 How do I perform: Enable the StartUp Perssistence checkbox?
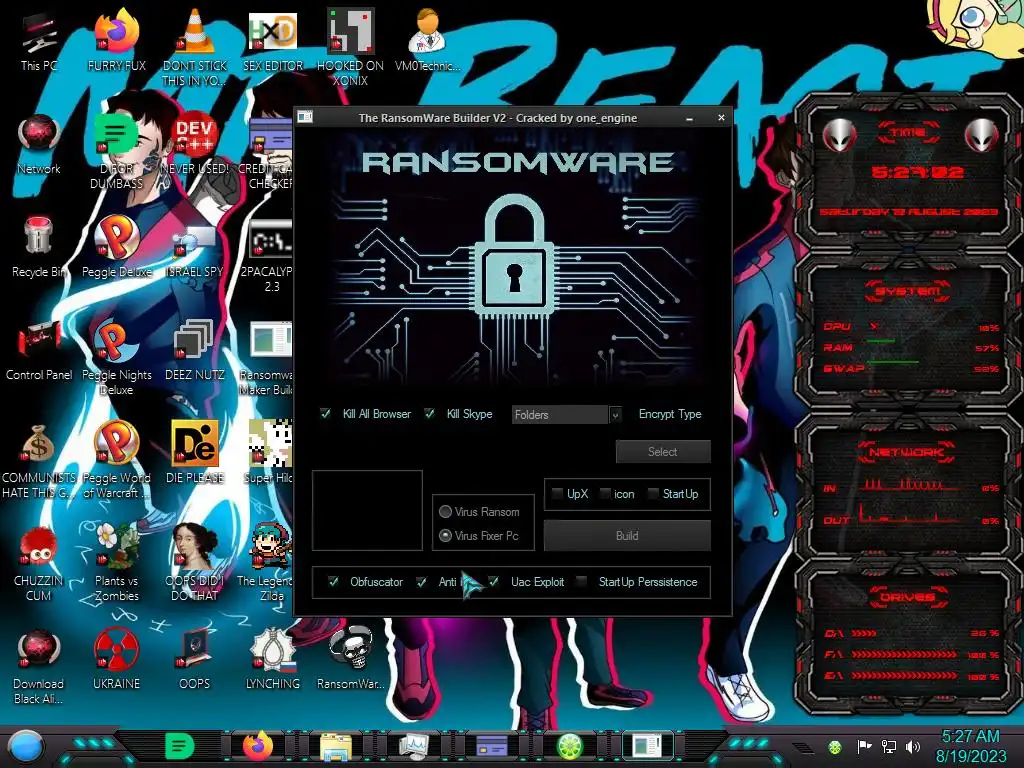click(x=581, y=581)
